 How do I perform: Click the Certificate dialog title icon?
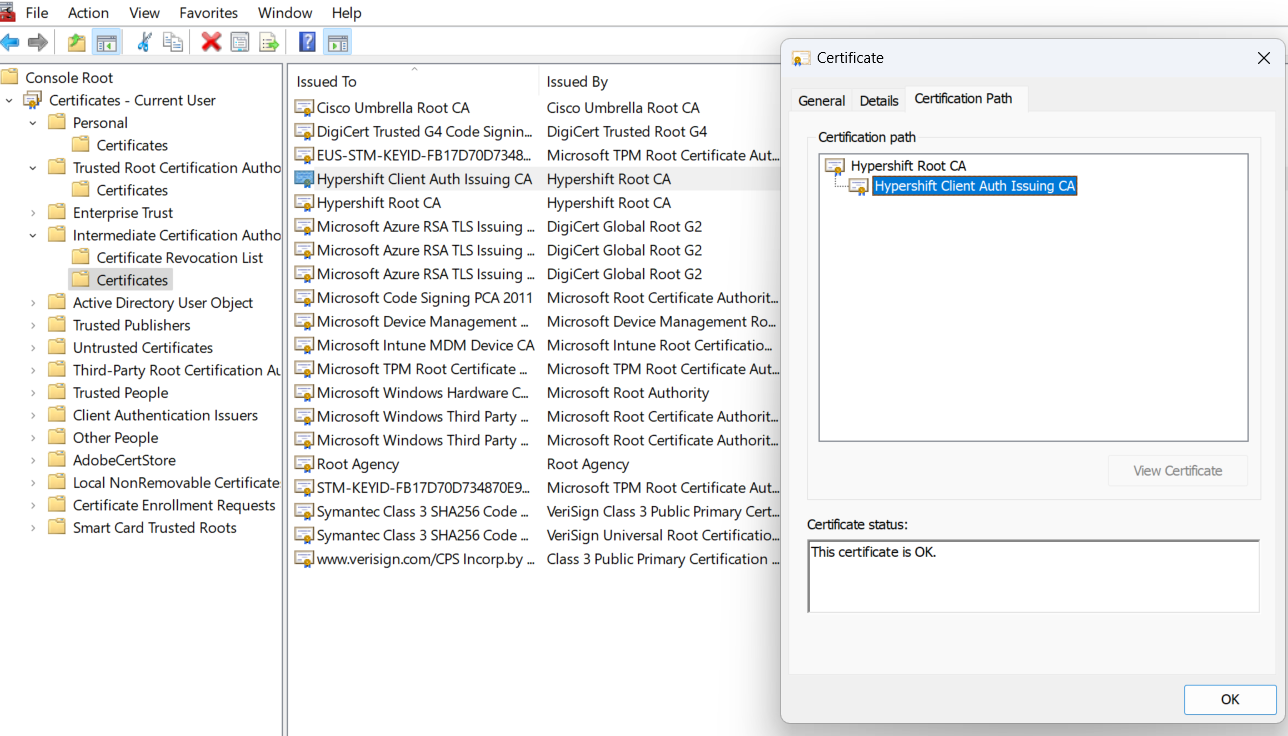click(801, 58)
